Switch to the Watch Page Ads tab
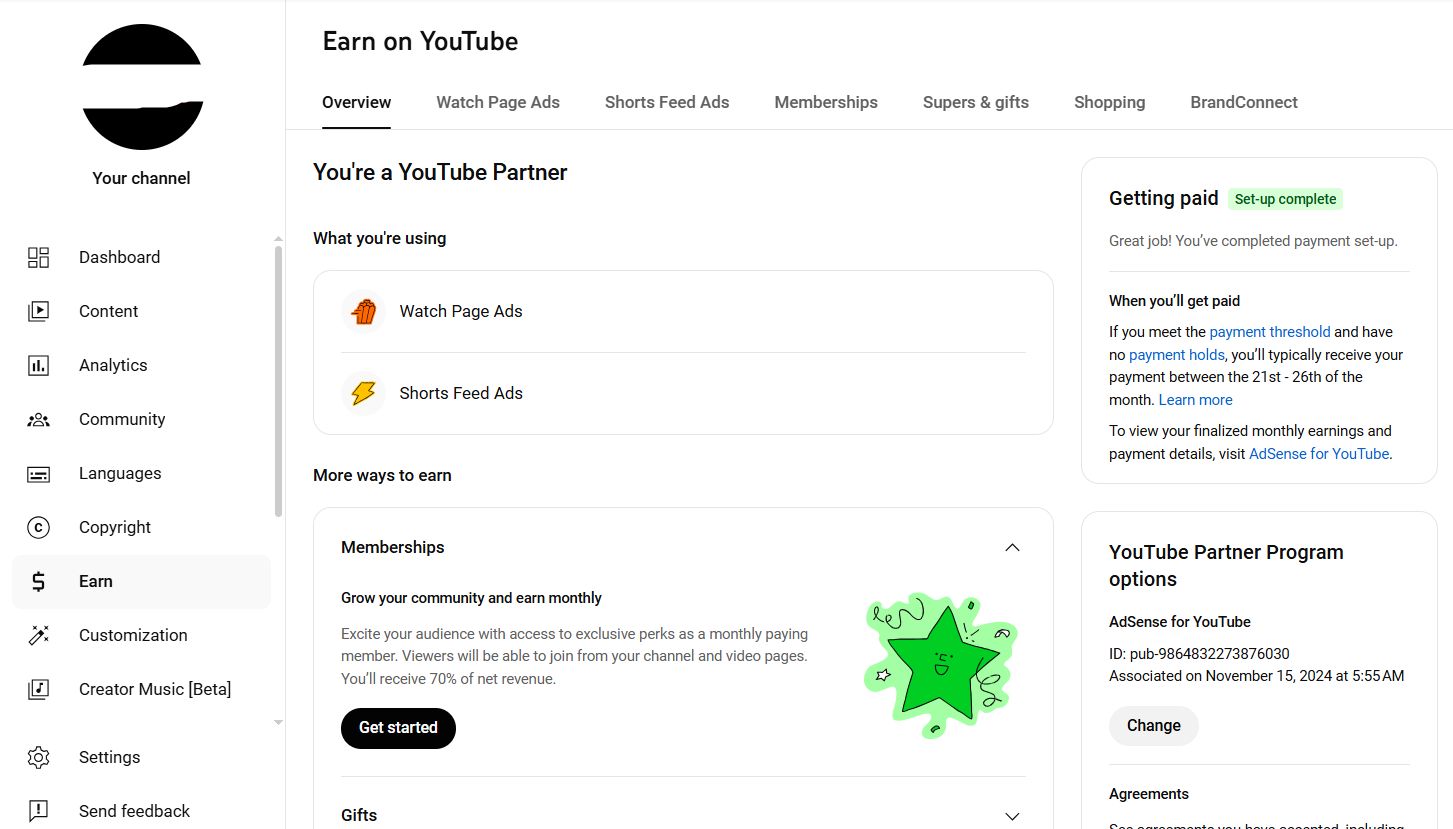This screenshot has height=829, width=1453. (498, 102)
